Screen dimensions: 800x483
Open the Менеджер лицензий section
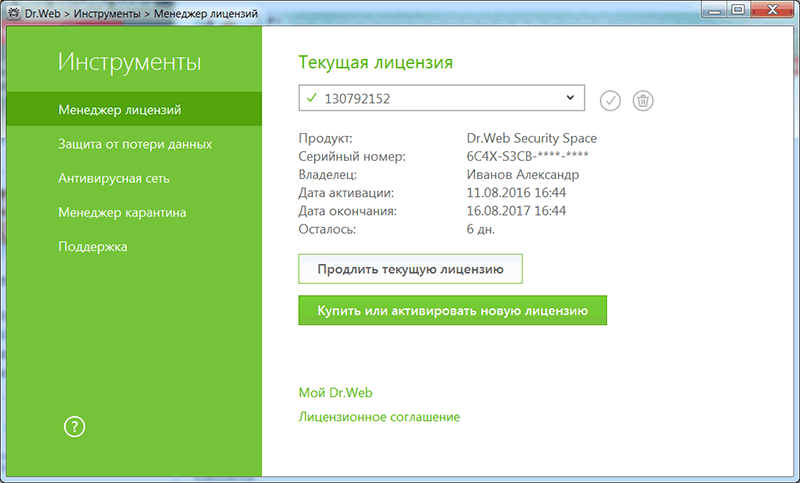point(134,109)
